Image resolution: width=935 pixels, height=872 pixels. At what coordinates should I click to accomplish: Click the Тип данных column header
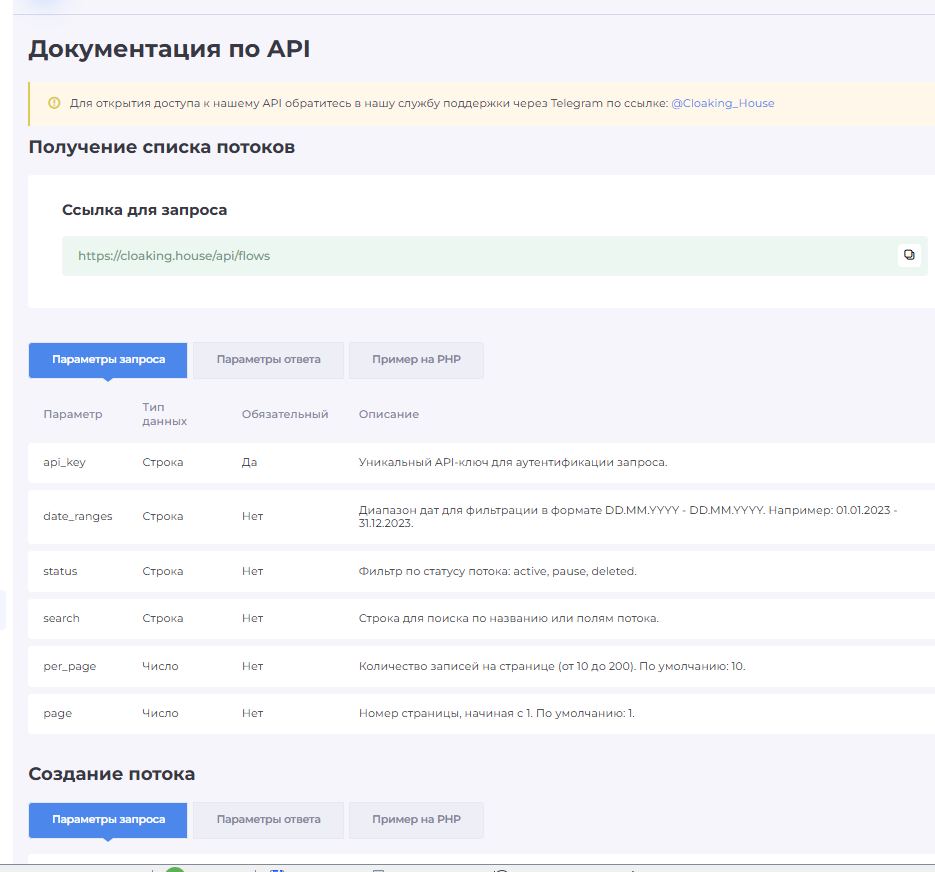click(x=164, y=414)
